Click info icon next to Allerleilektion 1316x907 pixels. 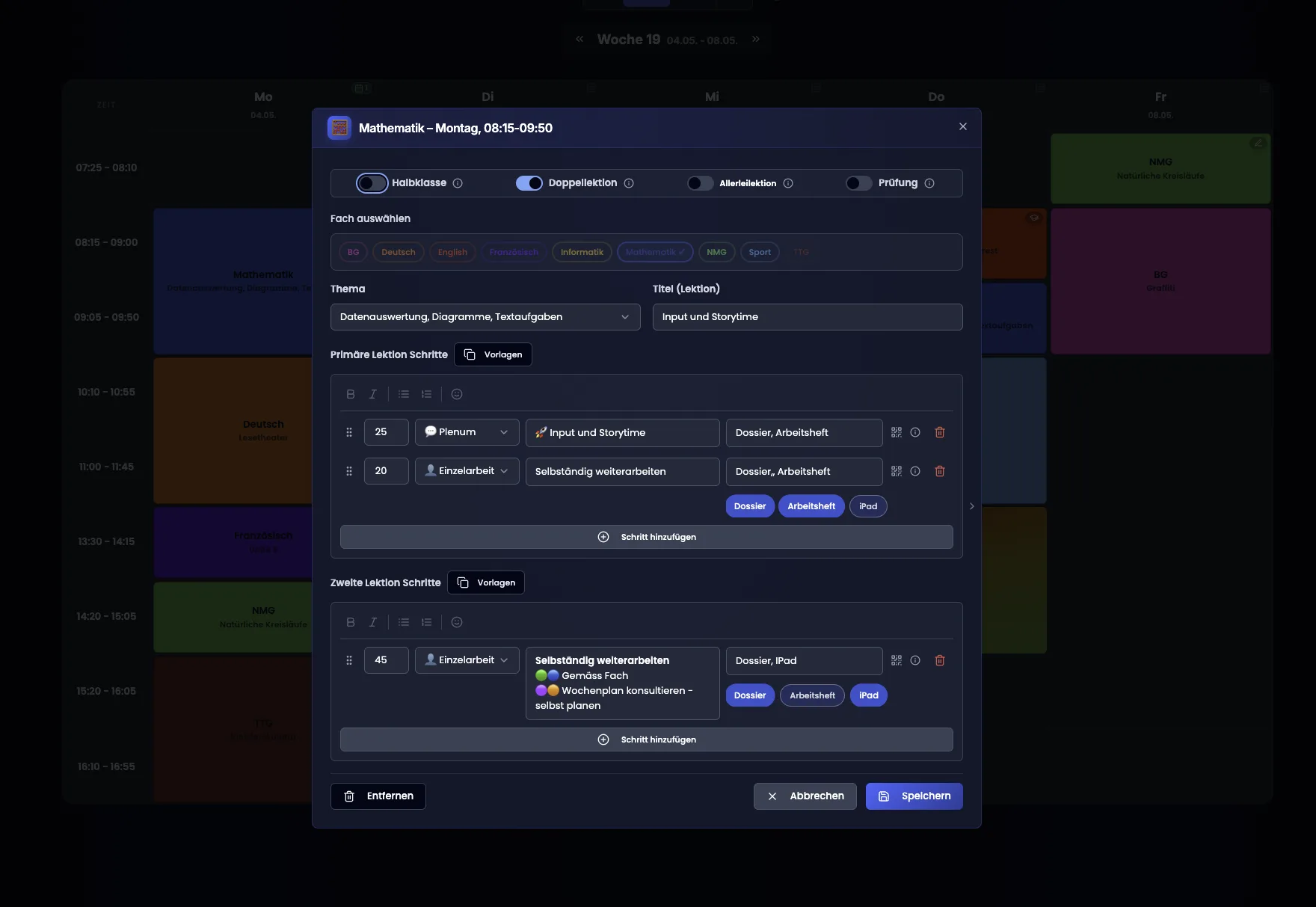click(788, 183)
